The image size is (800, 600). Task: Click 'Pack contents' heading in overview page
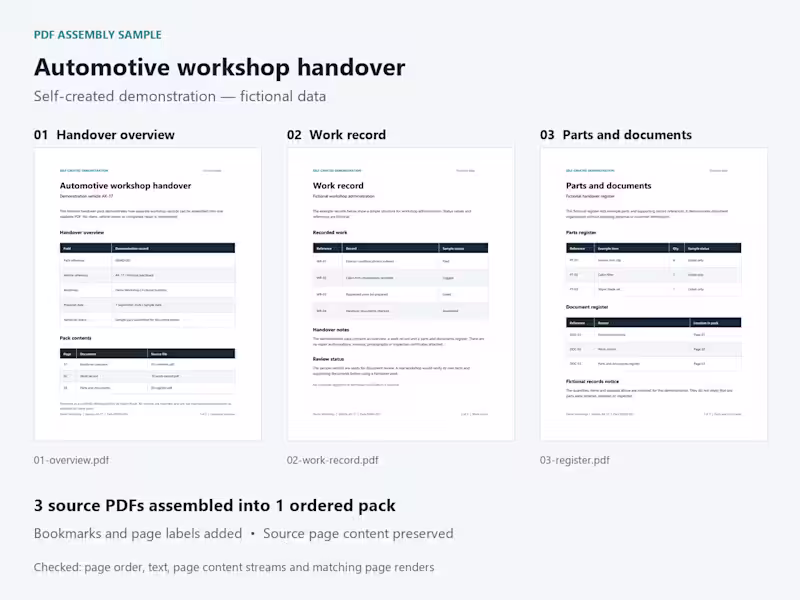click(x=76, y=338)
